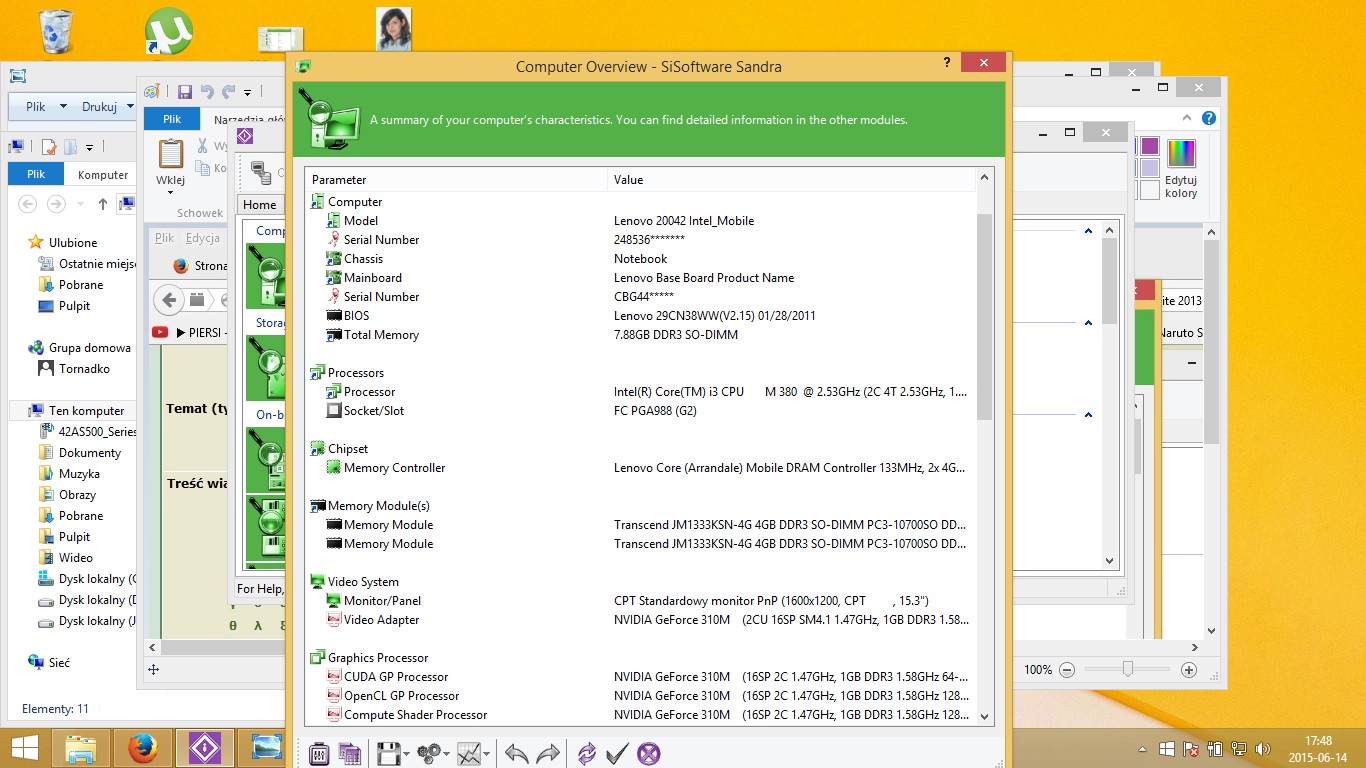Open Firefox from the taskbar
The height and width of the screenshot is (768, 1366).
click(143, 747)
